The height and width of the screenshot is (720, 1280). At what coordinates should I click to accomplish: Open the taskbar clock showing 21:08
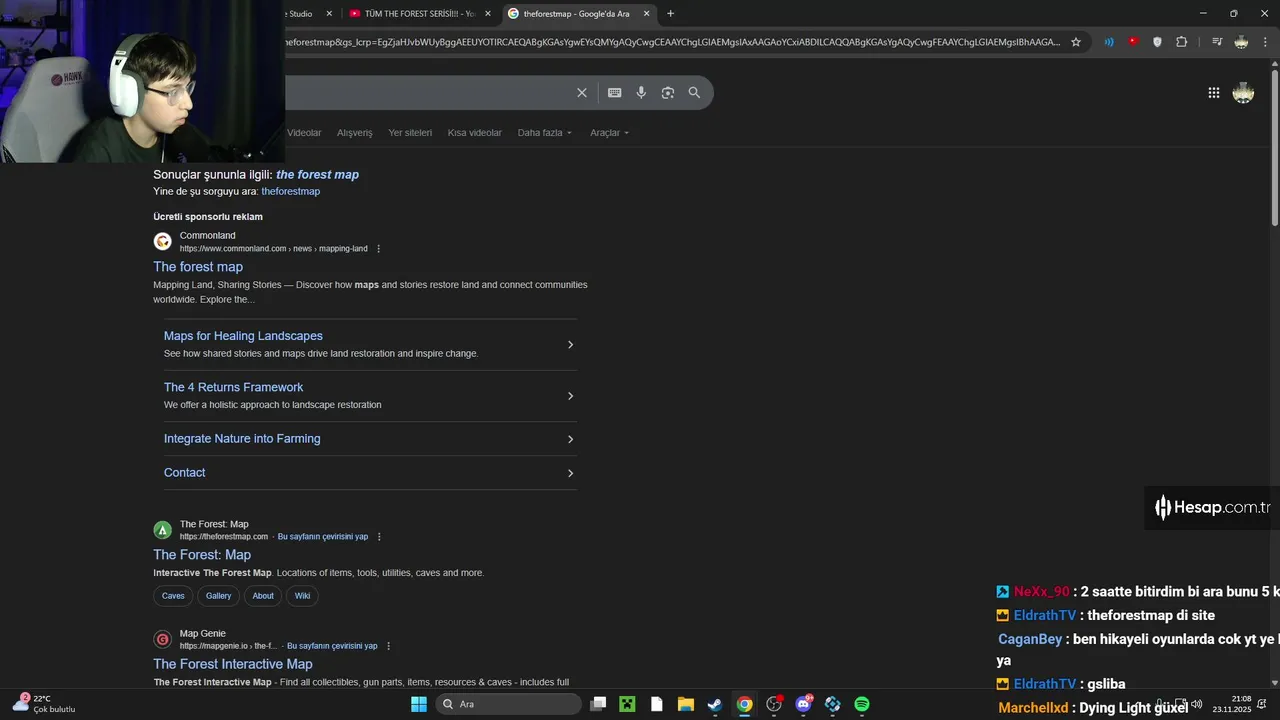(1232, 704)
